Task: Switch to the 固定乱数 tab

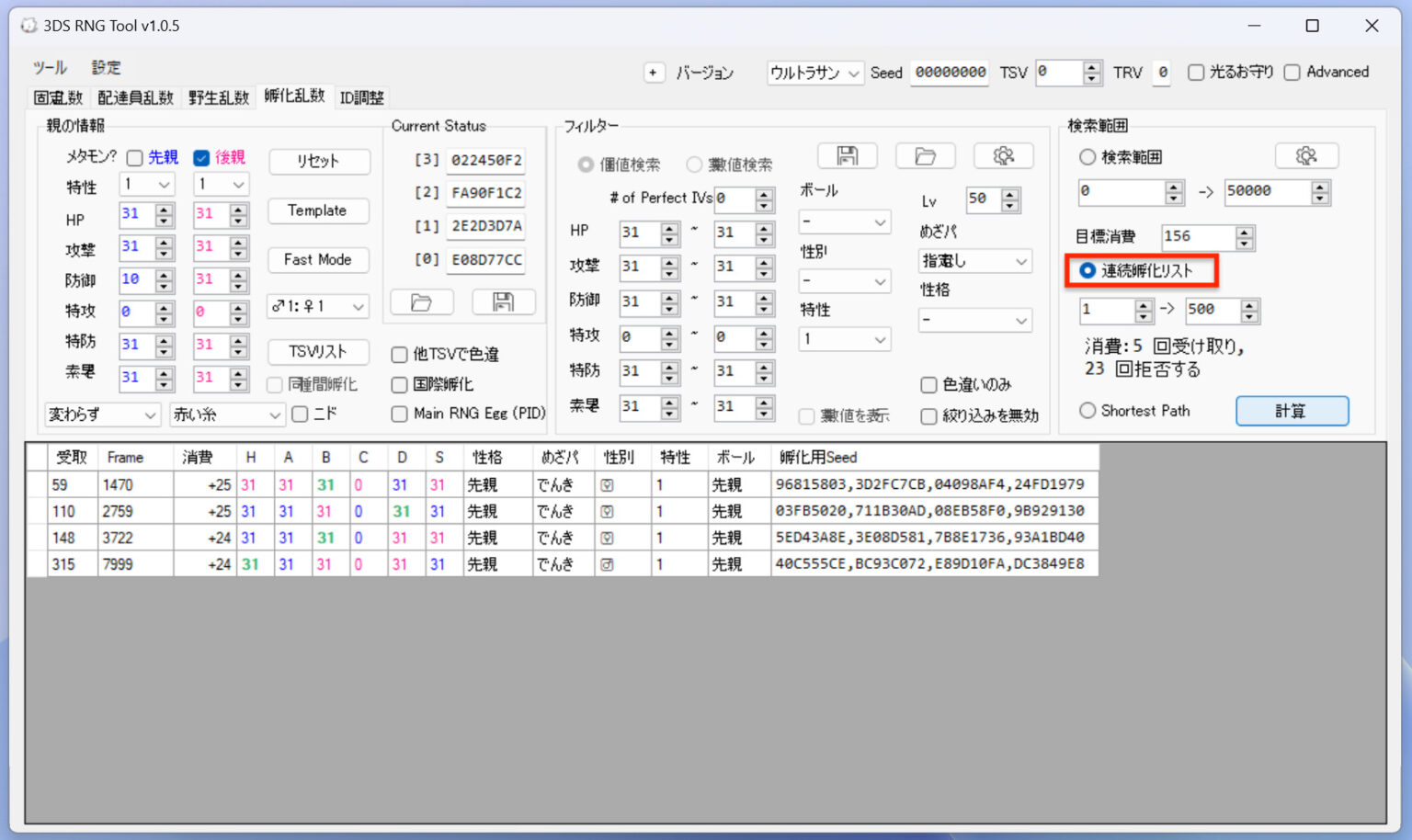Action: pos(58,97)
